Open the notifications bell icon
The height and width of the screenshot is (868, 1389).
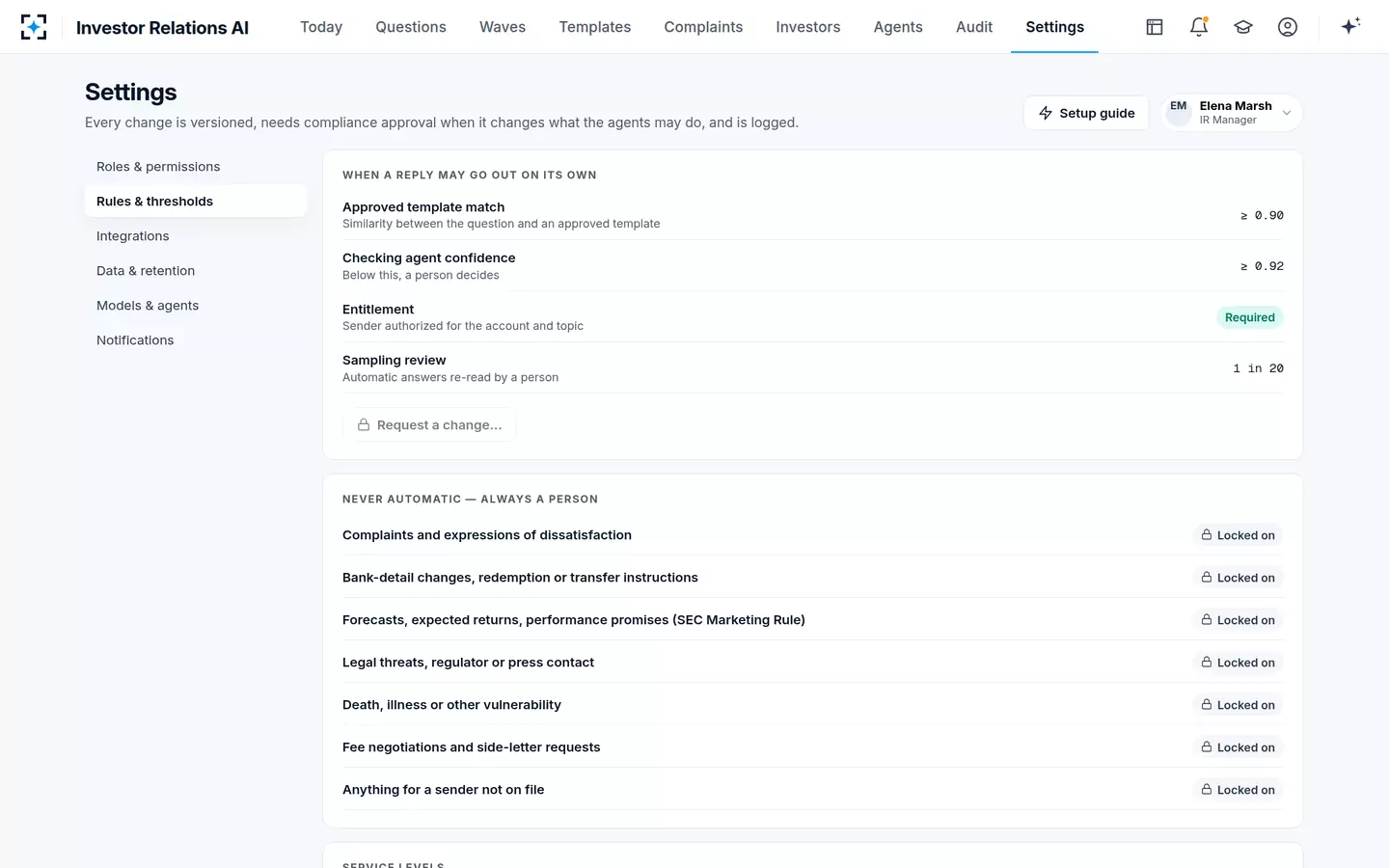click(1199, 27)
